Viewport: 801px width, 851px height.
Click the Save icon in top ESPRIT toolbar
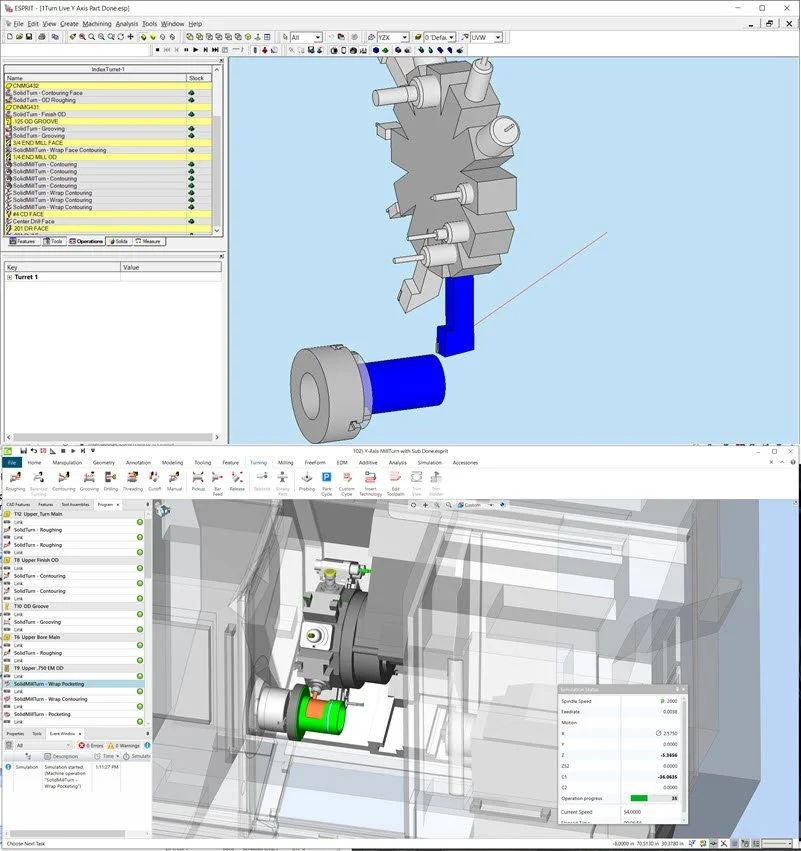[29, 37]
